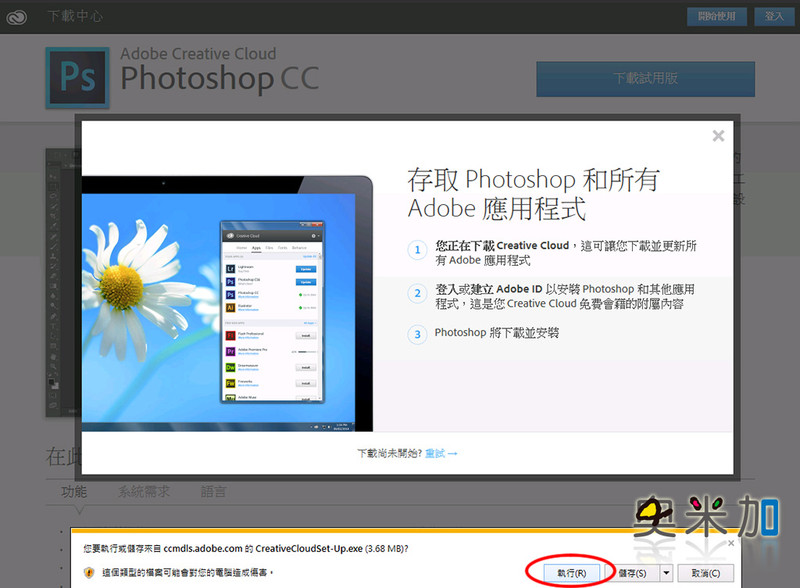
Task: Click the file-type harm warning message text
Action: pos(188,573)
